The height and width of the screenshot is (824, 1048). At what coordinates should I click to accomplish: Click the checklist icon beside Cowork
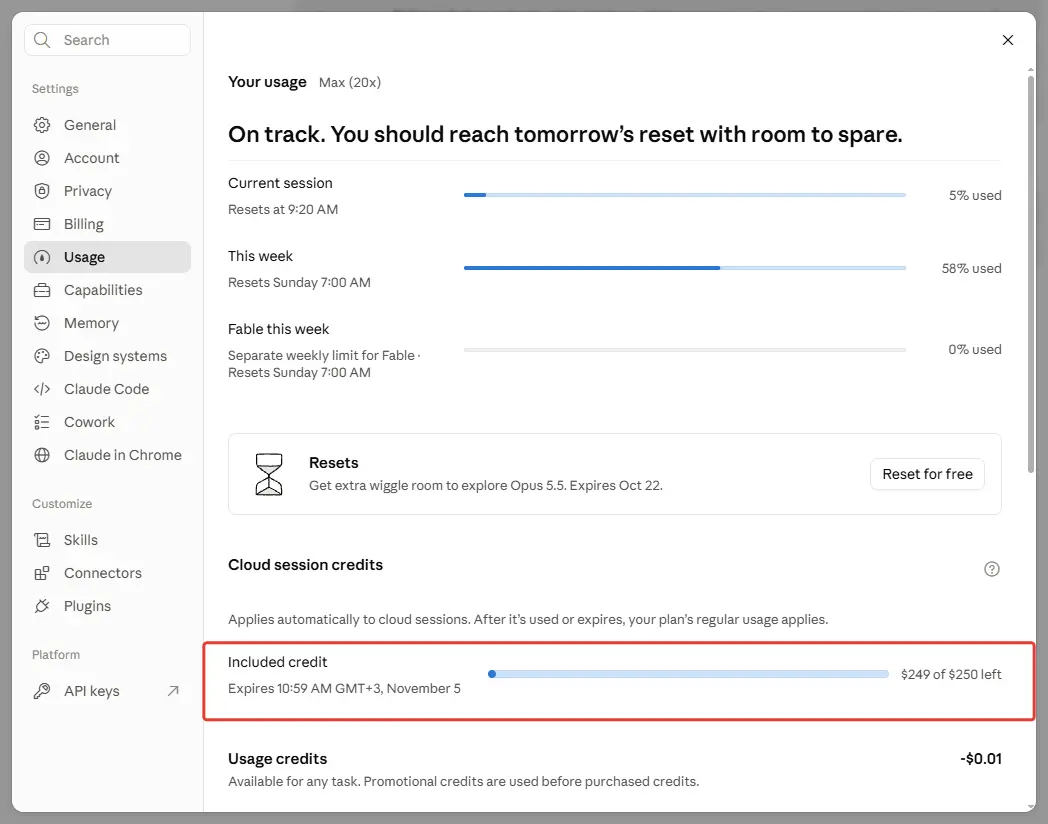click(x=42, y=422)
